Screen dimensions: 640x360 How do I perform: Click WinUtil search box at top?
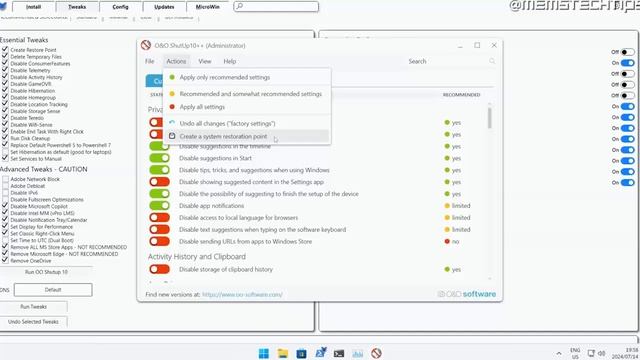(x=276, y=7)
